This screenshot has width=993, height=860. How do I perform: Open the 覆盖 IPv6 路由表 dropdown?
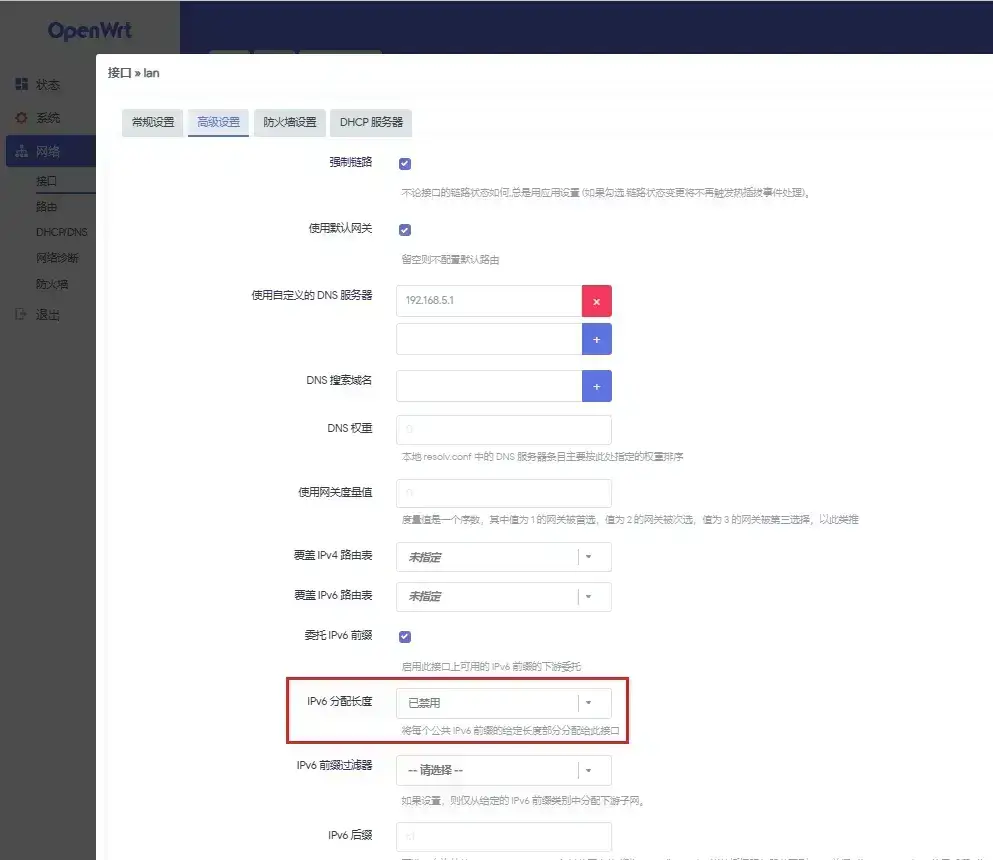503,596
